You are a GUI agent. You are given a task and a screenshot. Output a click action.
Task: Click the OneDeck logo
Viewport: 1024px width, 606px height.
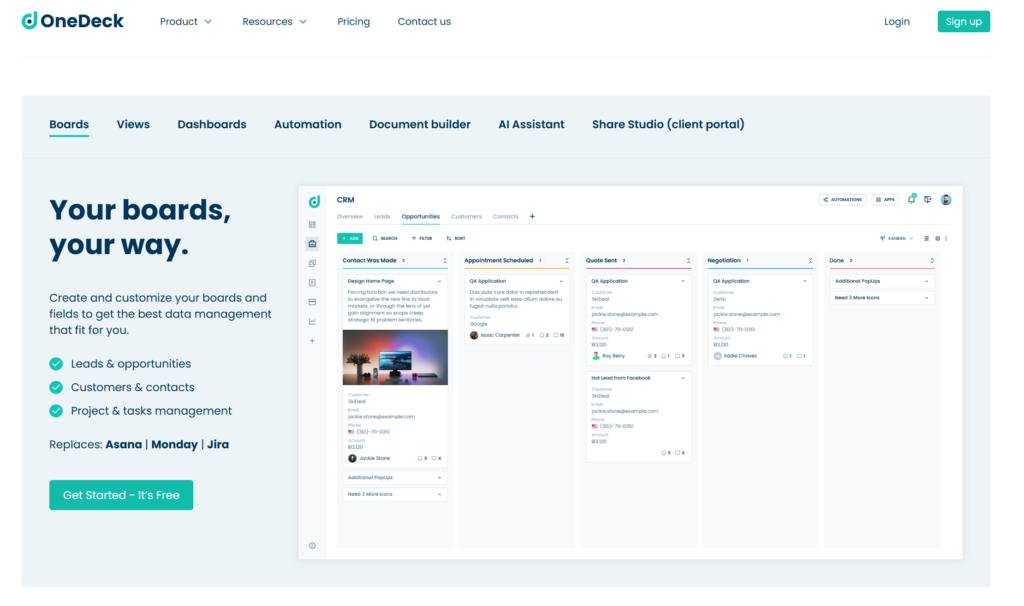(x=73, y=21)
